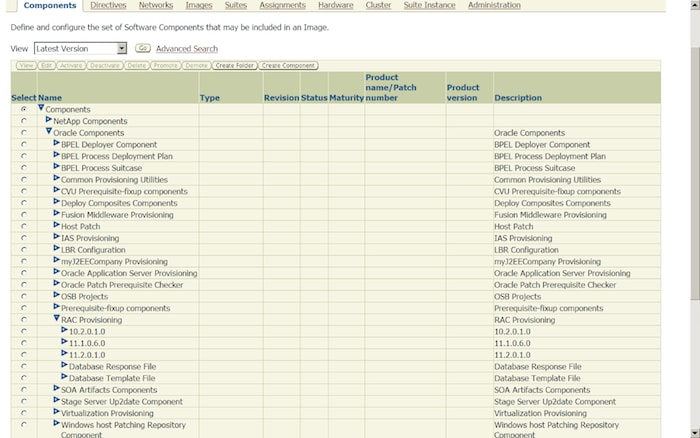Expand the Stage Server Up2date Component node

56,400
